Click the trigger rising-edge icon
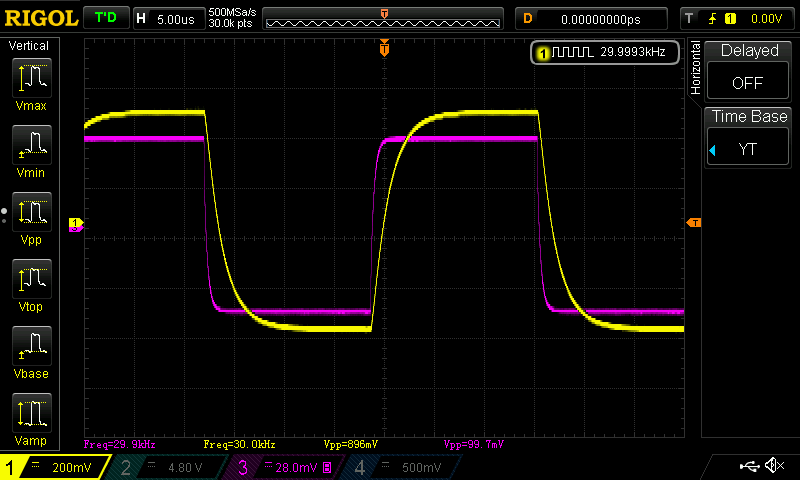The width and height of the screenshot is (800, 480). pos(712,19)
